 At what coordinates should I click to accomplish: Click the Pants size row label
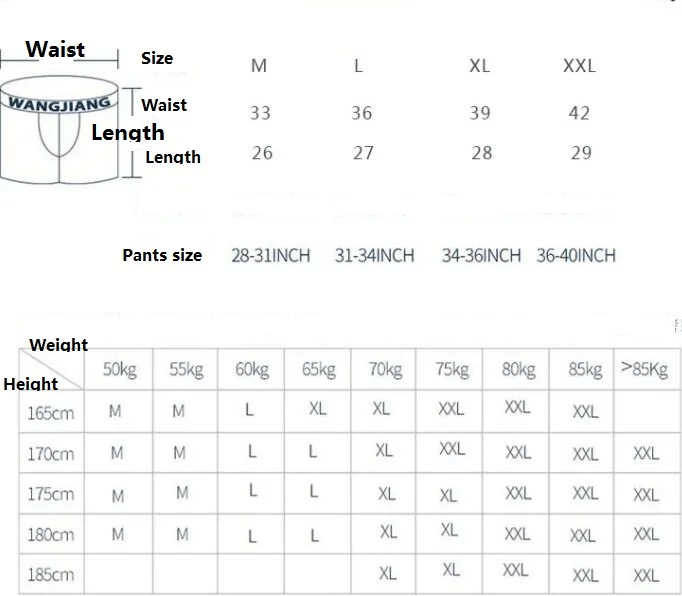162,255
